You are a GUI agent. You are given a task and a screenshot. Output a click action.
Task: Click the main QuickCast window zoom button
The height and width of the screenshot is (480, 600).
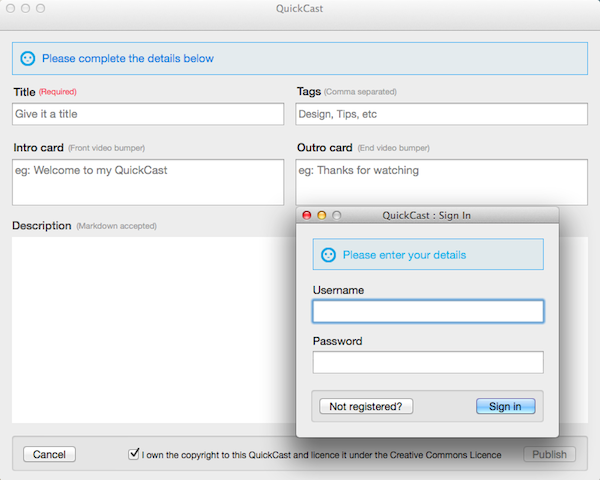[41, 8]
